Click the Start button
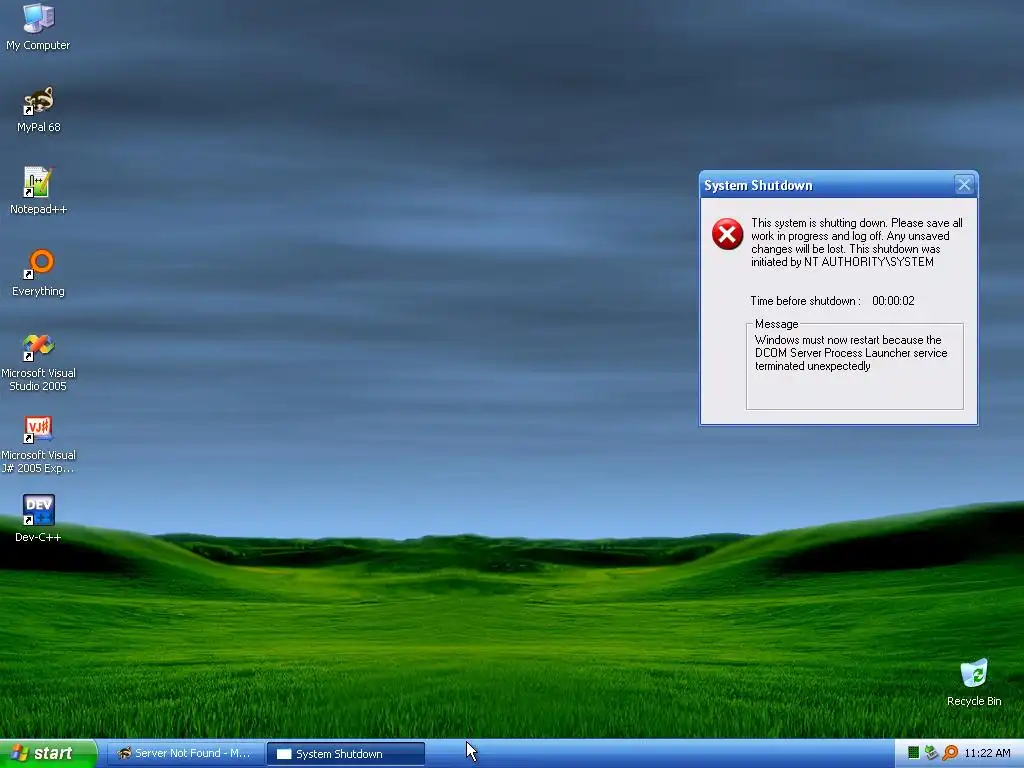The height and width of the screenshot is (768, 1024). pyautogui.click(x=48, y=753)
